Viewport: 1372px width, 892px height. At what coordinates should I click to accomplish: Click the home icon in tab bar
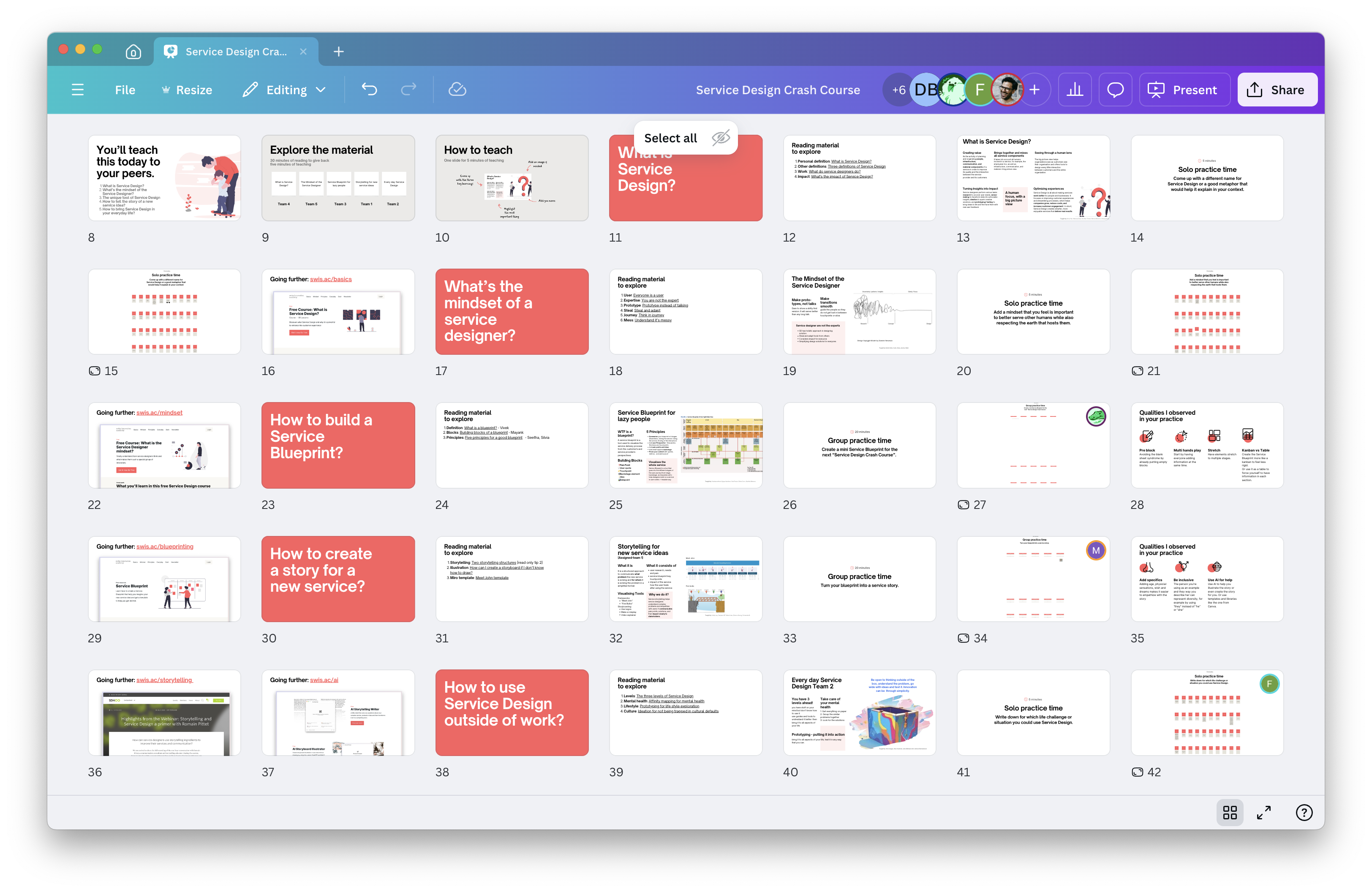[133, 52]
